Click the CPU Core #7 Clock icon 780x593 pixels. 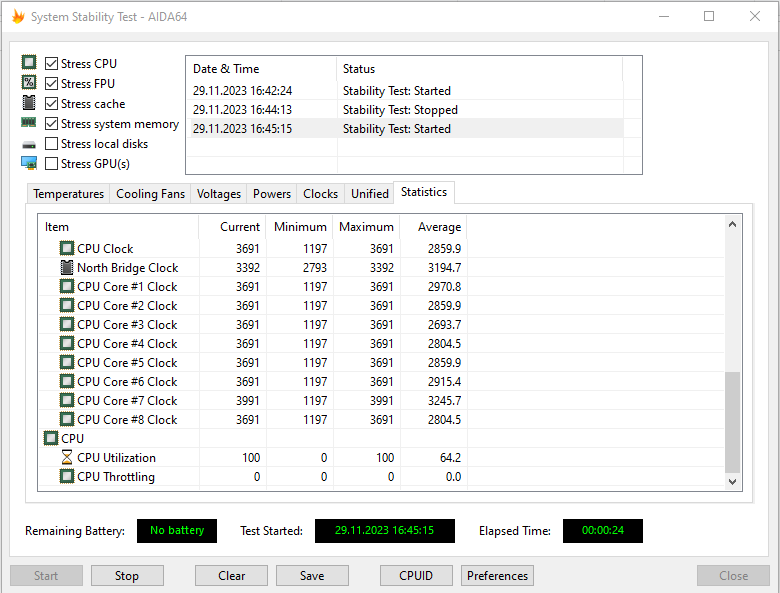67,400
